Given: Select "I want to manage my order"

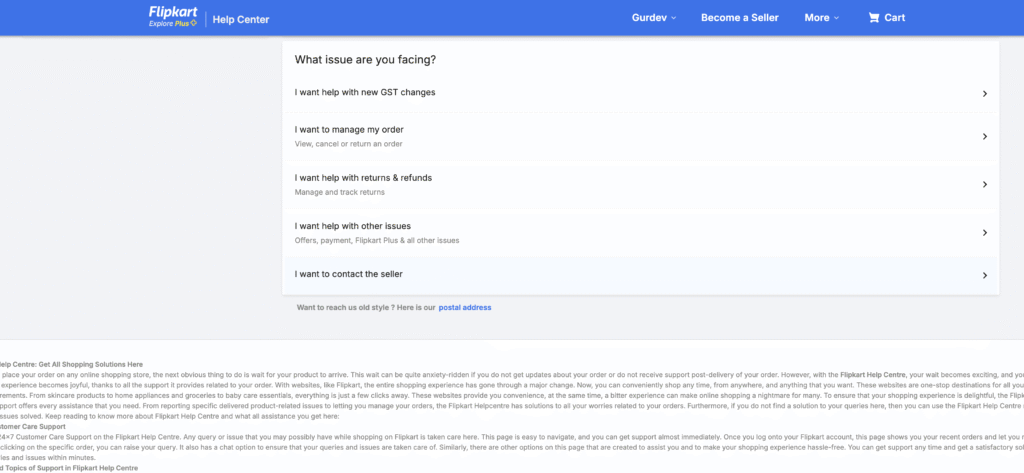Looking at the screenshot, I should [349, 130].
